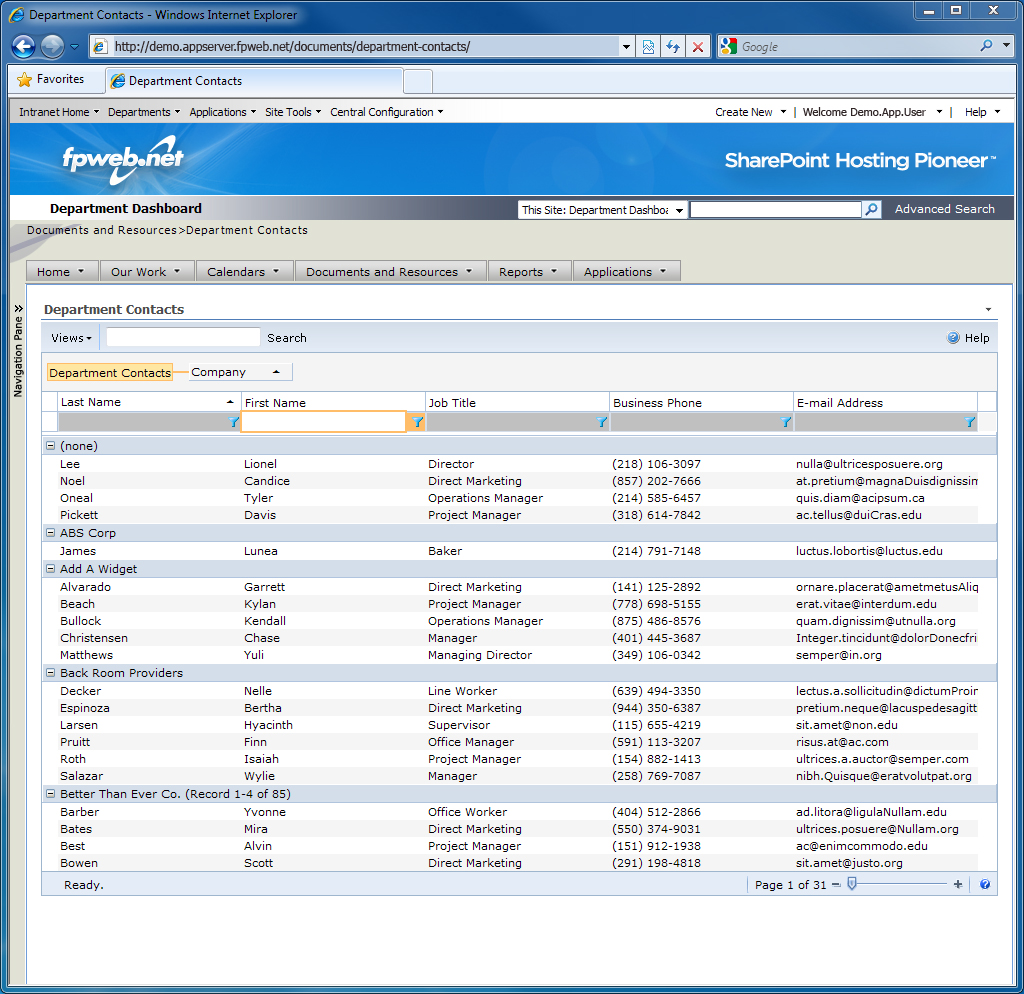Screen dimensions: 1024x994
Task: Click the First Name filter input field
Action: (x=323, y=423)
